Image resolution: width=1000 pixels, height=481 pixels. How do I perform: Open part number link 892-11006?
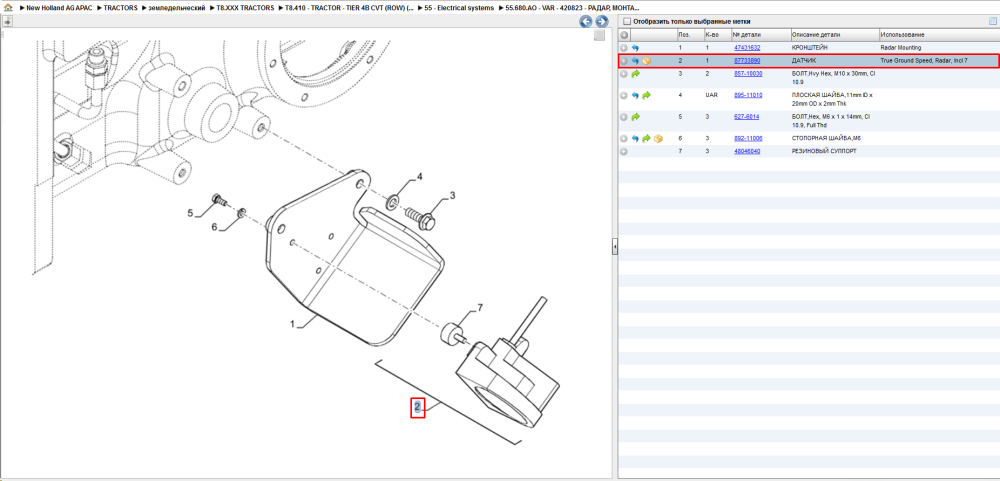tap(747, 138)
